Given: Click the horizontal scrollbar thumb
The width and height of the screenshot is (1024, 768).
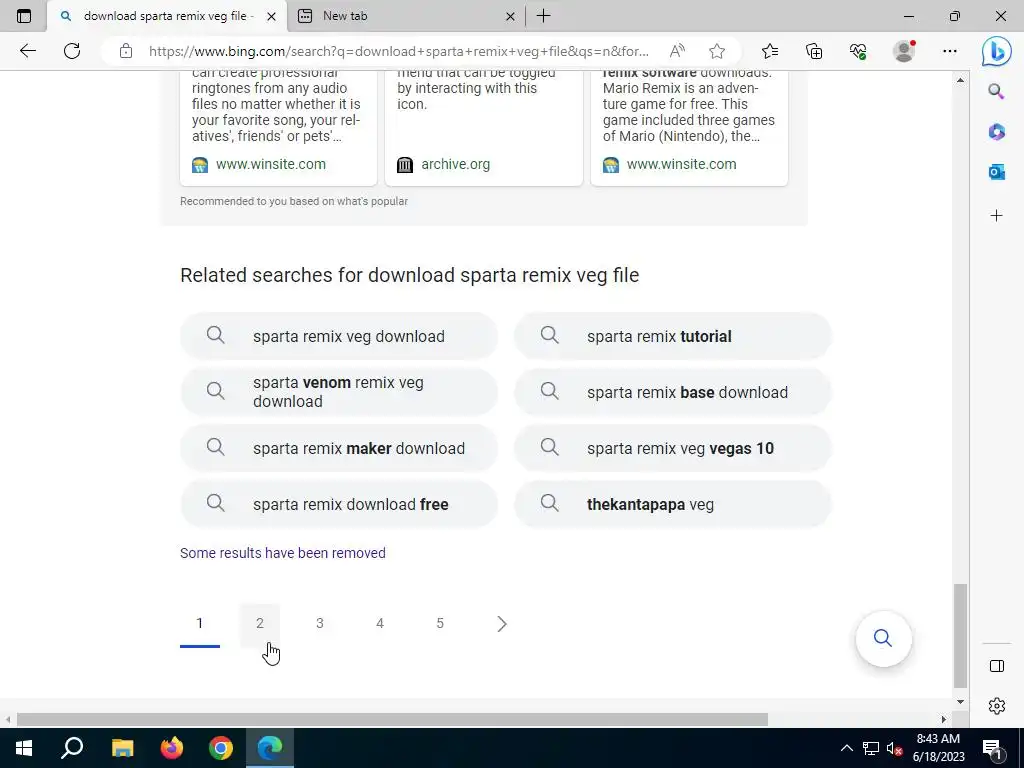Looking at the screenshot, I should [x=392, y=720].
